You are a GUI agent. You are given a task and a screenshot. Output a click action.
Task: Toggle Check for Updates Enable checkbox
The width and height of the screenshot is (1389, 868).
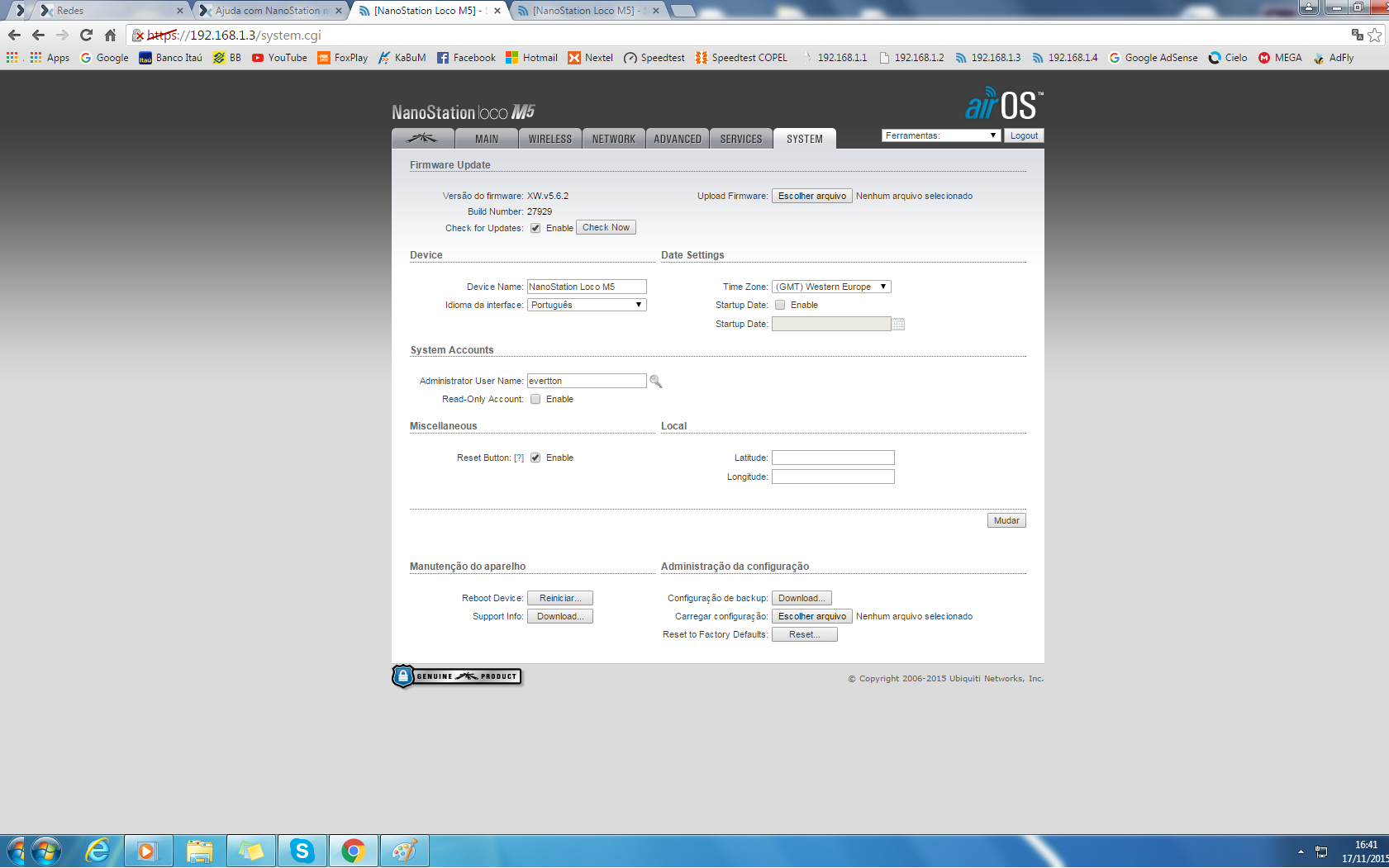(535, 228)
